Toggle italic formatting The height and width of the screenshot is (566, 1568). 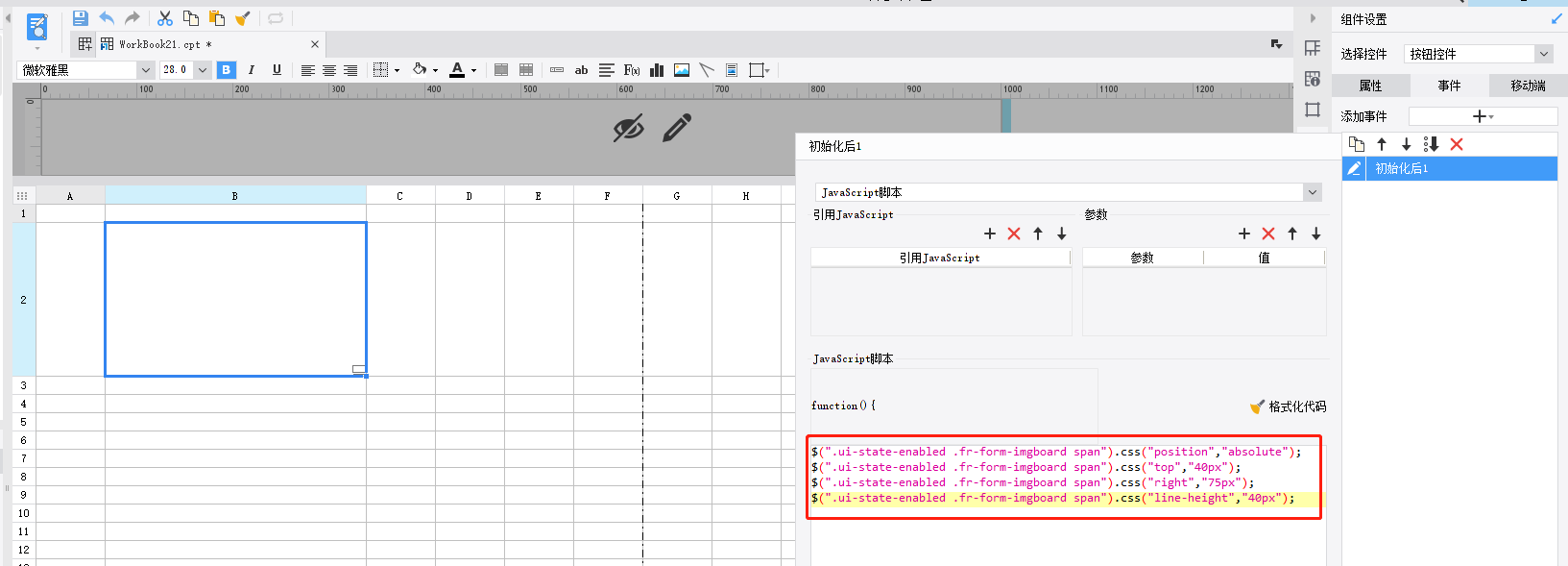pyautogui.click(x=252, y=70)
